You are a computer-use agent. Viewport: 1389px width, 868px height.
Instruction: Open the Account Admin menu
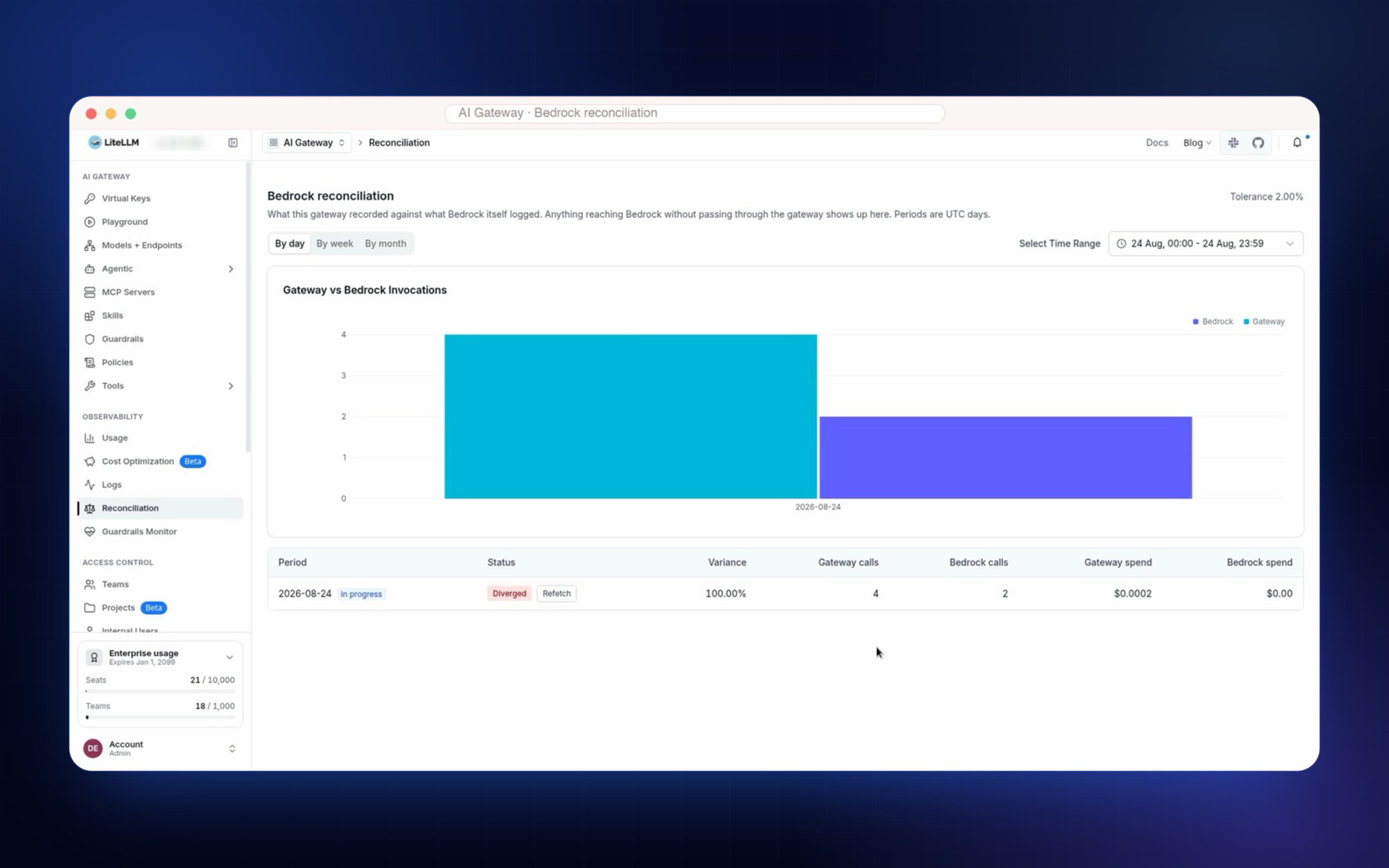click(160, 749)
